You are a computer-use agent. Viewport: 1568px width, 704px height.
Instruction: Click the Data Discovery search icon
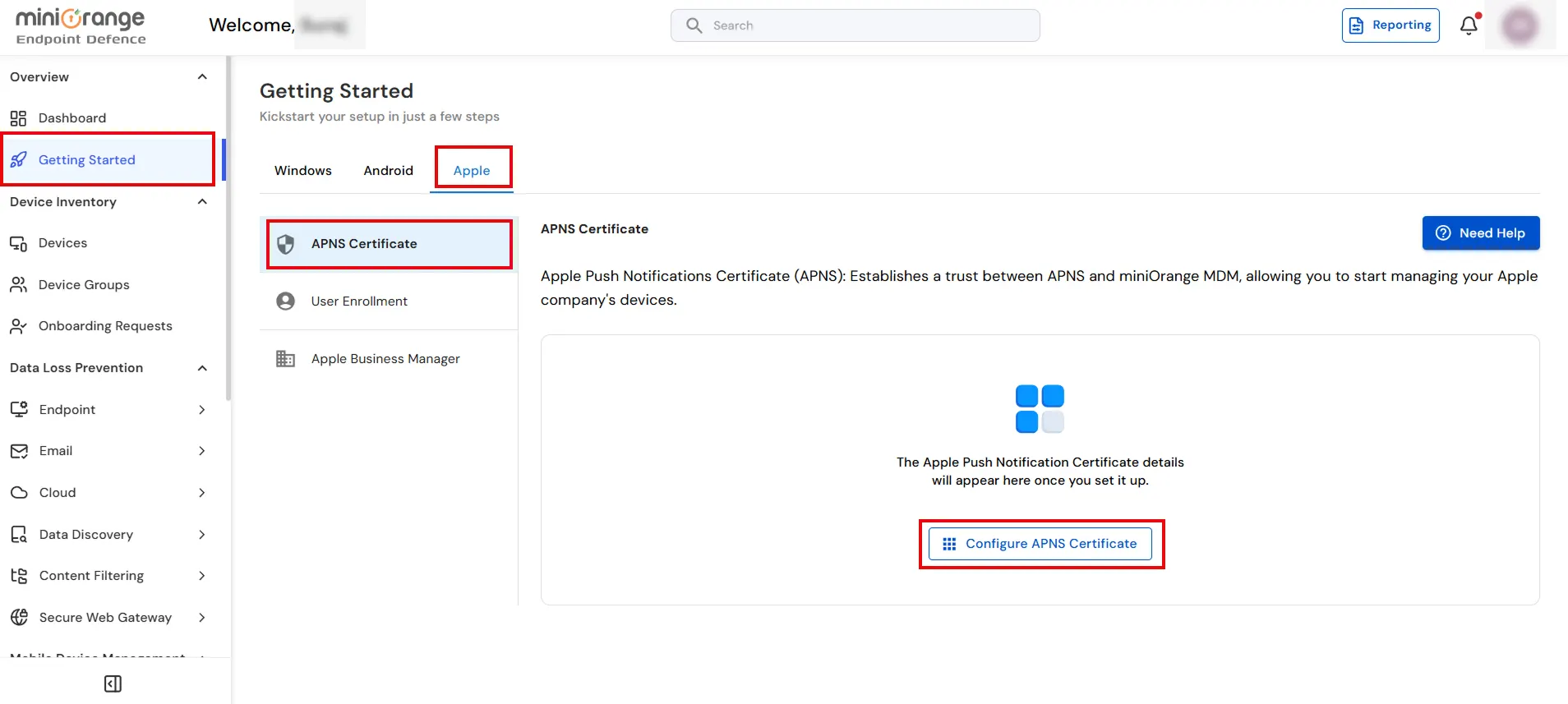(x=19, y=535)
